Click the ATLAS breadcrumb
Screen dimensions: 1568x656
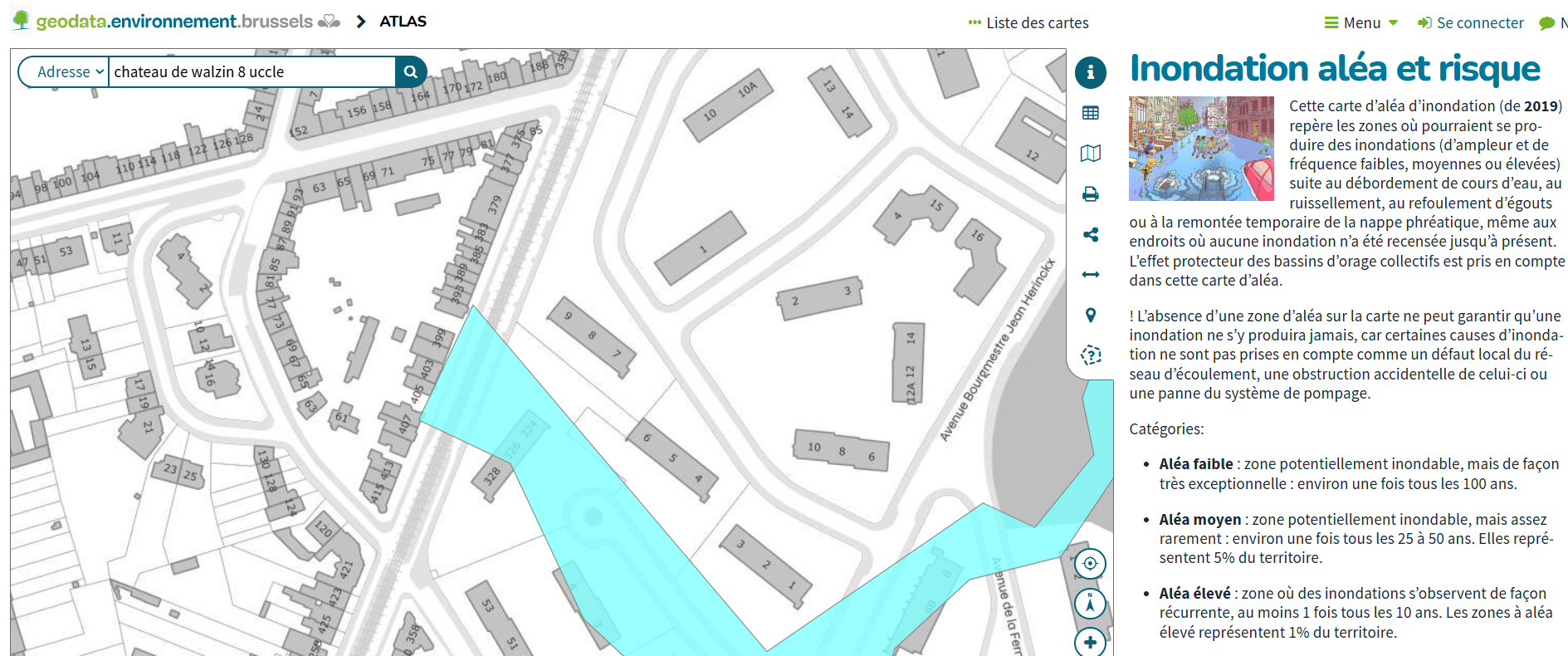pyautogui.click(x=403, y=22)
